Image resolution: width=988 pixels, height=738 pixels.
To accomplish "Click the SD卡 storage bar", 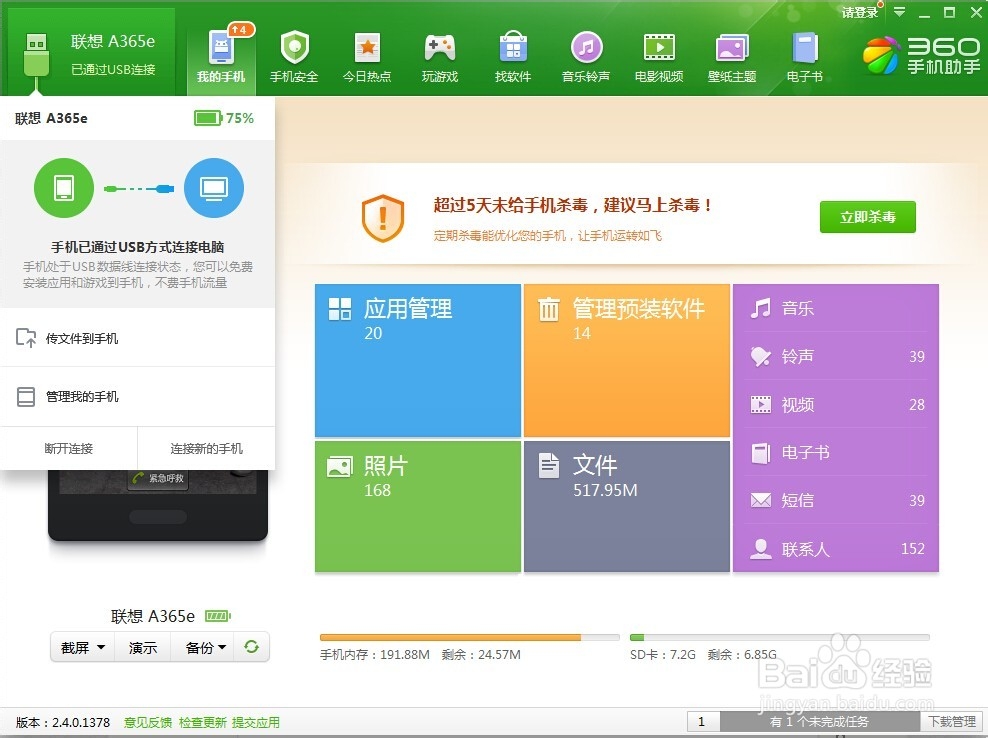I will click(779, 638).
